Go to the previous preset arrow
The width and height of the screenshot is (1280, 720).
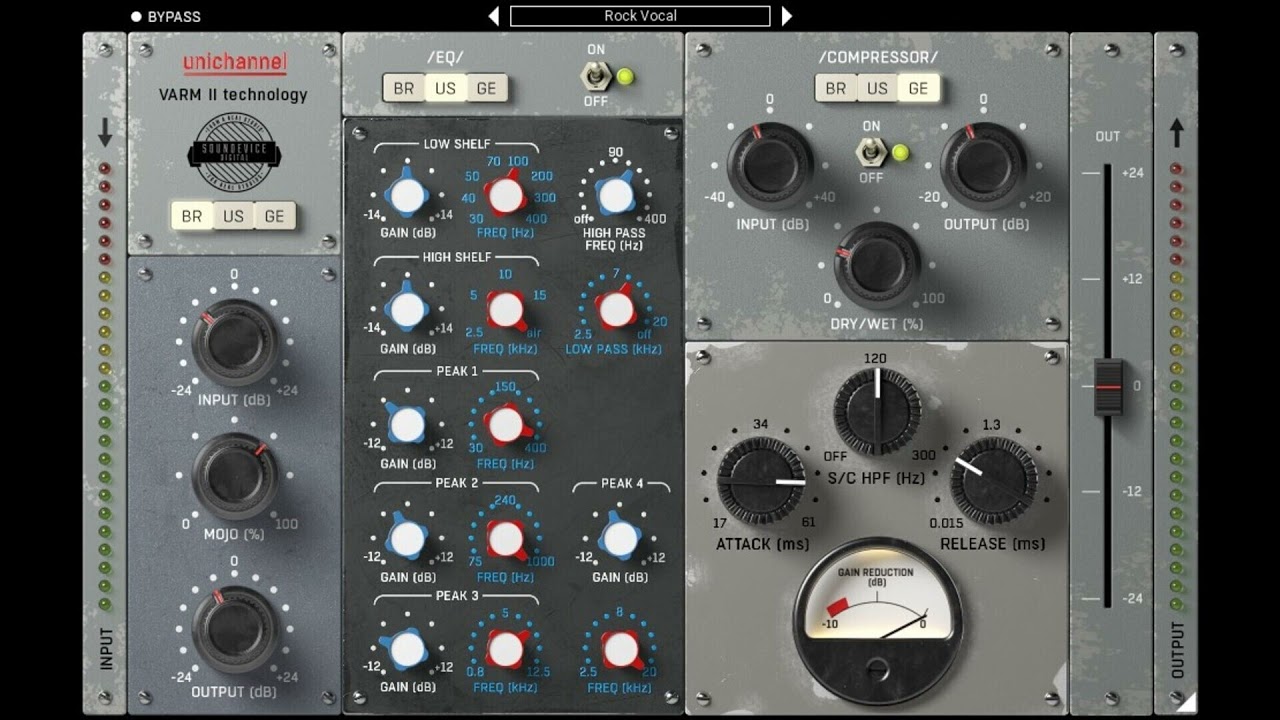click(493, 16)
